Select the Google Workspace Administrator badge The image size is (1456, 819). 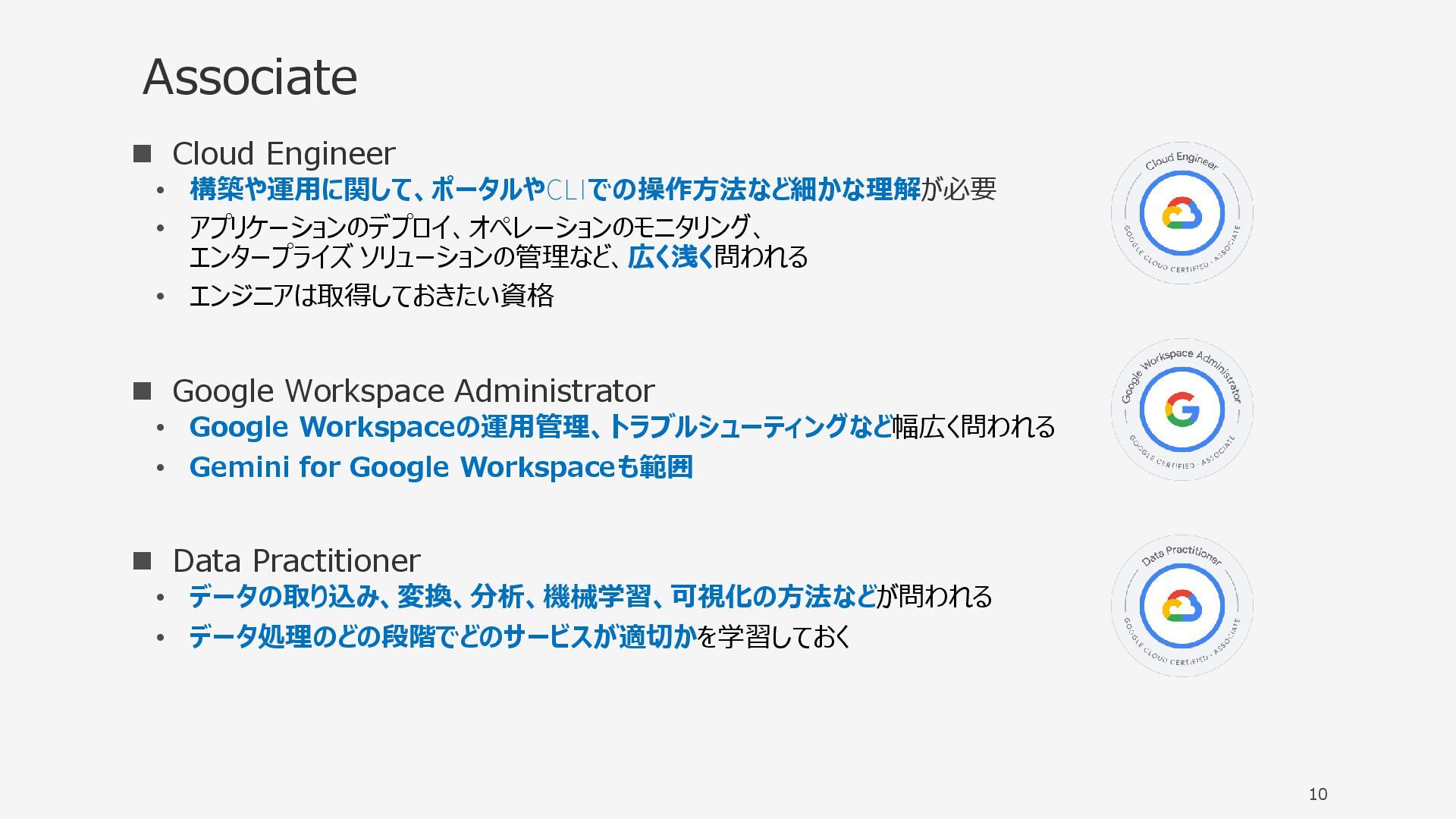[1181, 409]
